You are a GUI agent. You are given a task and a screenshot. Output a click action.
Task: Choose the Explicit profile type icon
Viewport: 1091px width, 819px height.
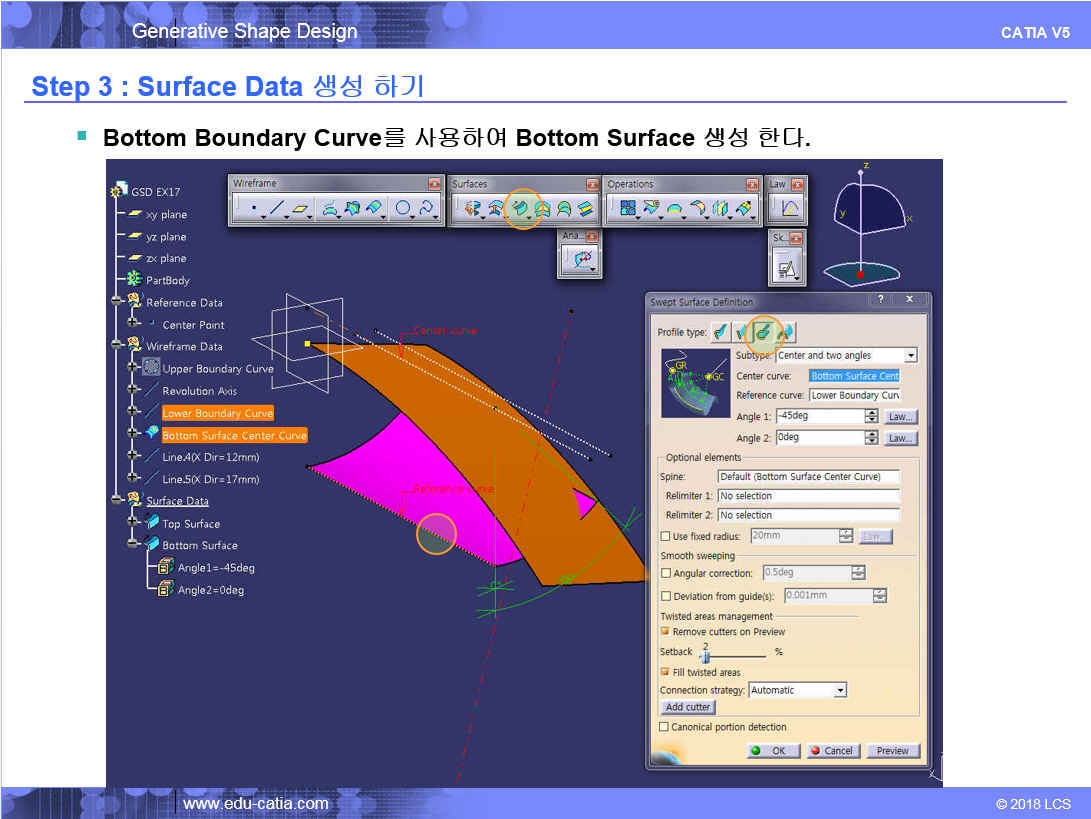(x=720, y=332)
